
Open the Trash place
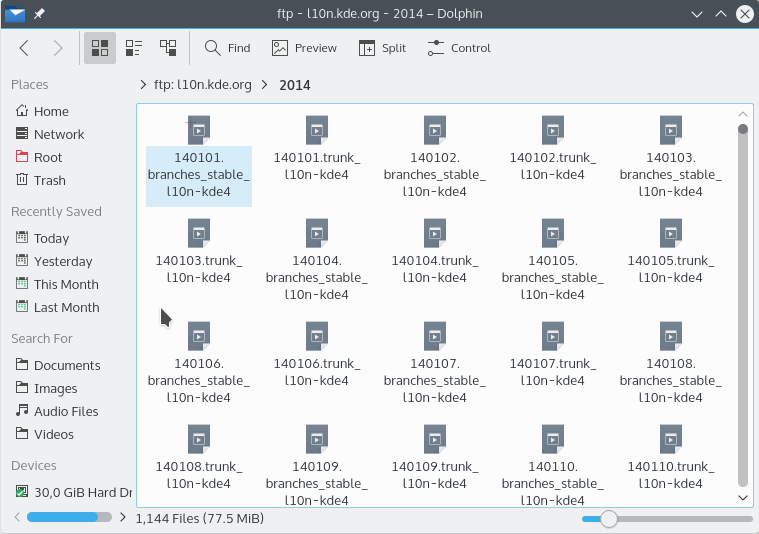point(49,180)
